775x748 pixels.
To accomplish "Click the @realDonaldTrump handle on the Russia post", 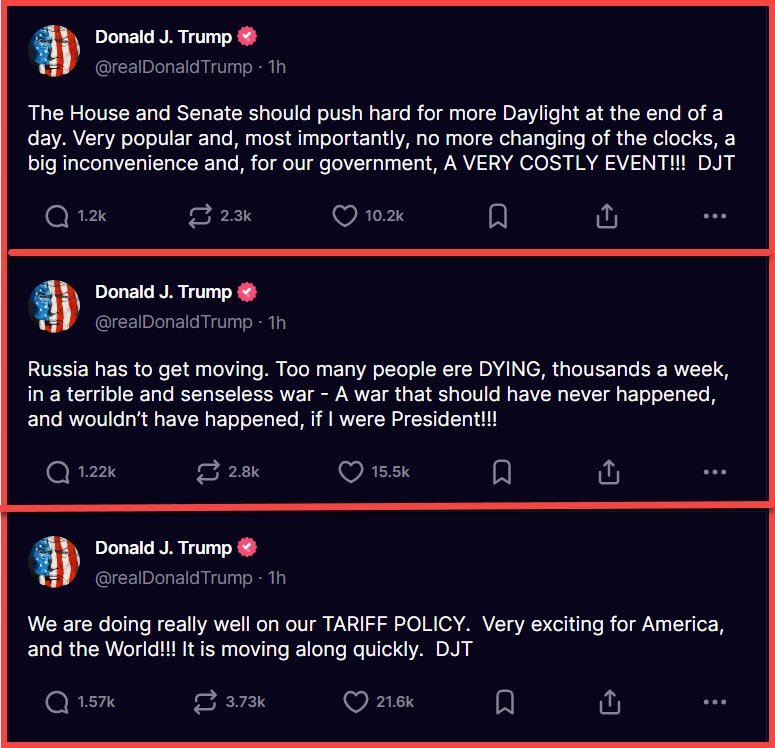I will pos(174,322).
